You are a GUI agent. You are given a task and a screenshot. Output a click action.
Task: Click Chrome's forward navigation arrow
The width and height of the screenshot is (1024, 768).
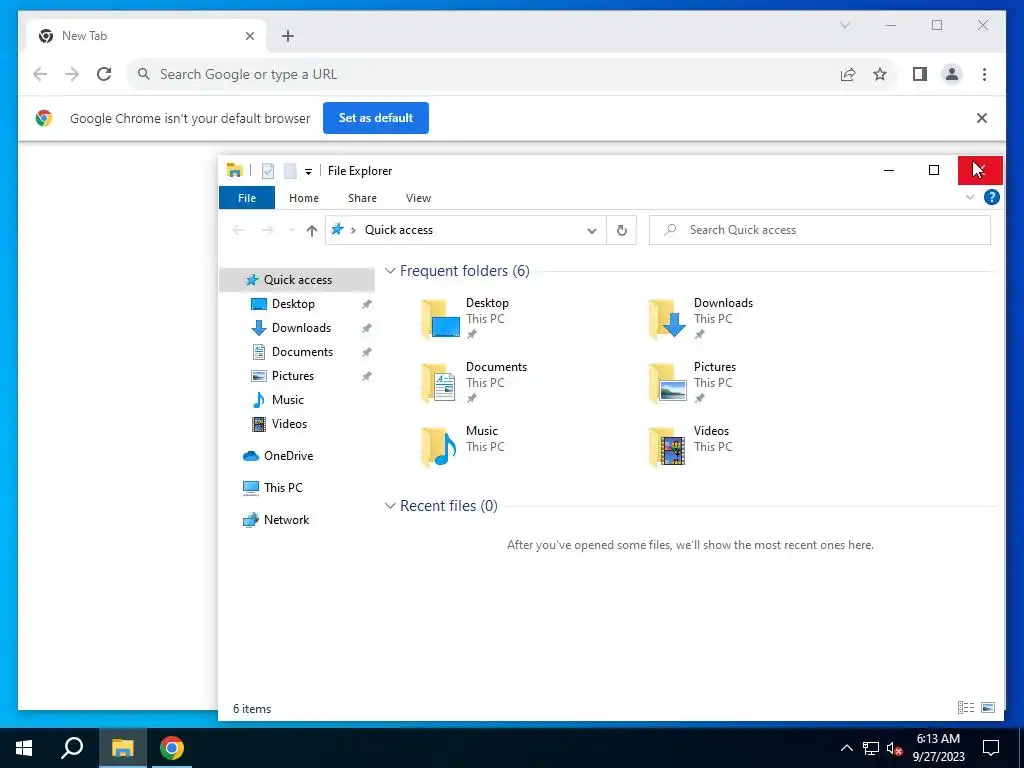pos(72,74)
